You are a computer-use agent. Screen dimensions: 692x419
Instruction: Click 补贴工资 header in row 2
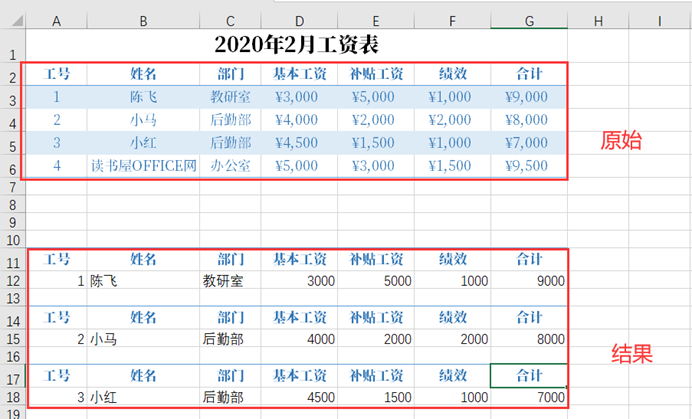[x=376, y=74]
